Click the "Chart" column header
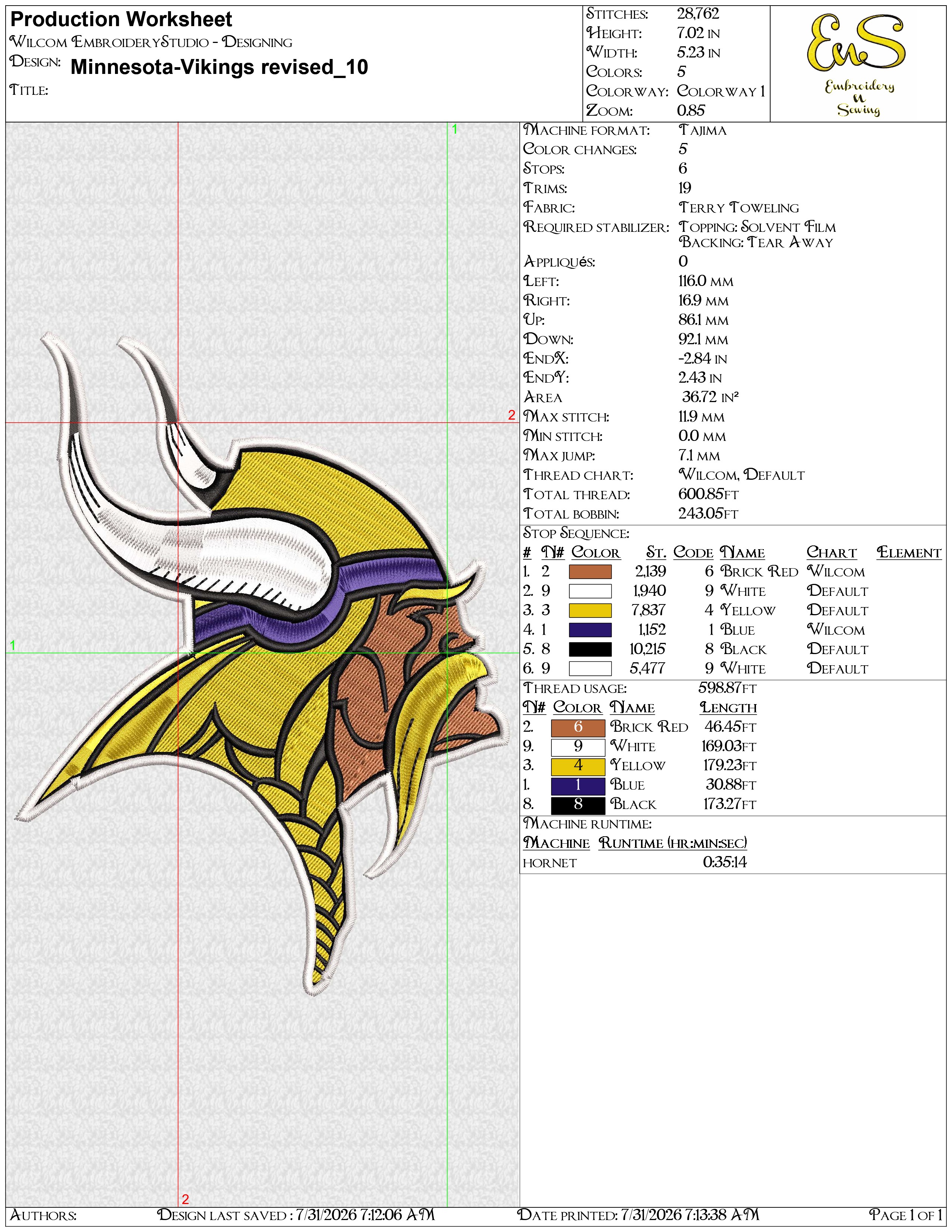The width and height of the screenshot is (952, 1232). [832, 553]
